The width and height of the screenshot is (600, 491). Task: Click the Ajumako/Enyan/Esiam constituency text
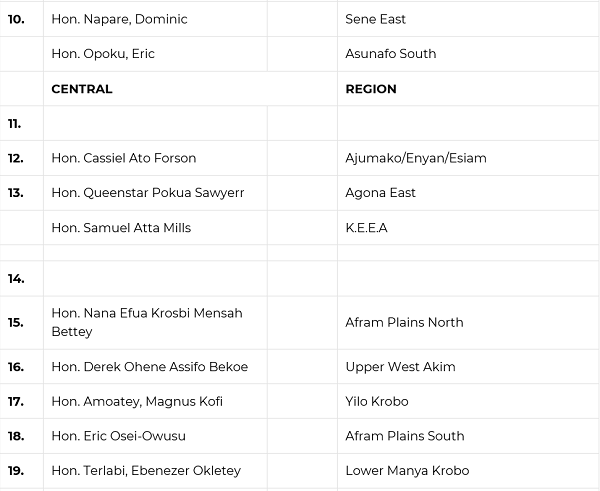pyautogui.click(x=416, y=158)
